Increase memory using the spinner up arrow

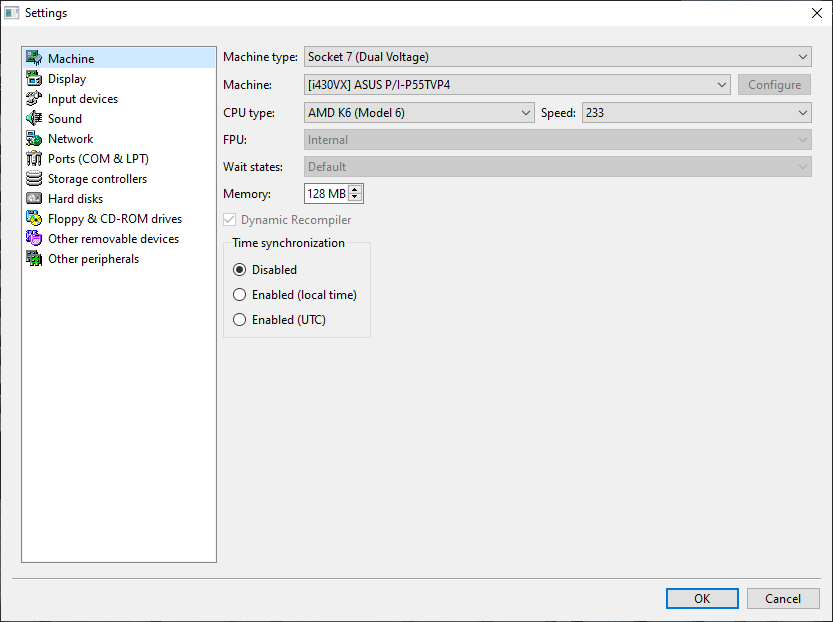coord(356,189)
